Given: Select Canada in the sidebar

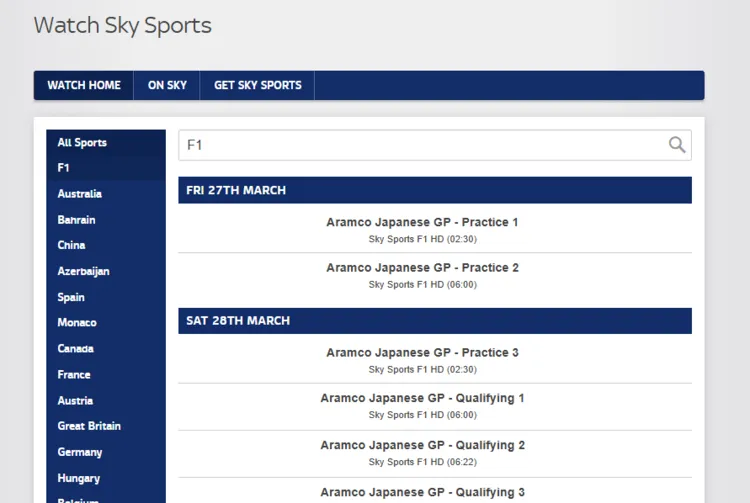Looking at the screenshot, I should (x=106, y=348).
